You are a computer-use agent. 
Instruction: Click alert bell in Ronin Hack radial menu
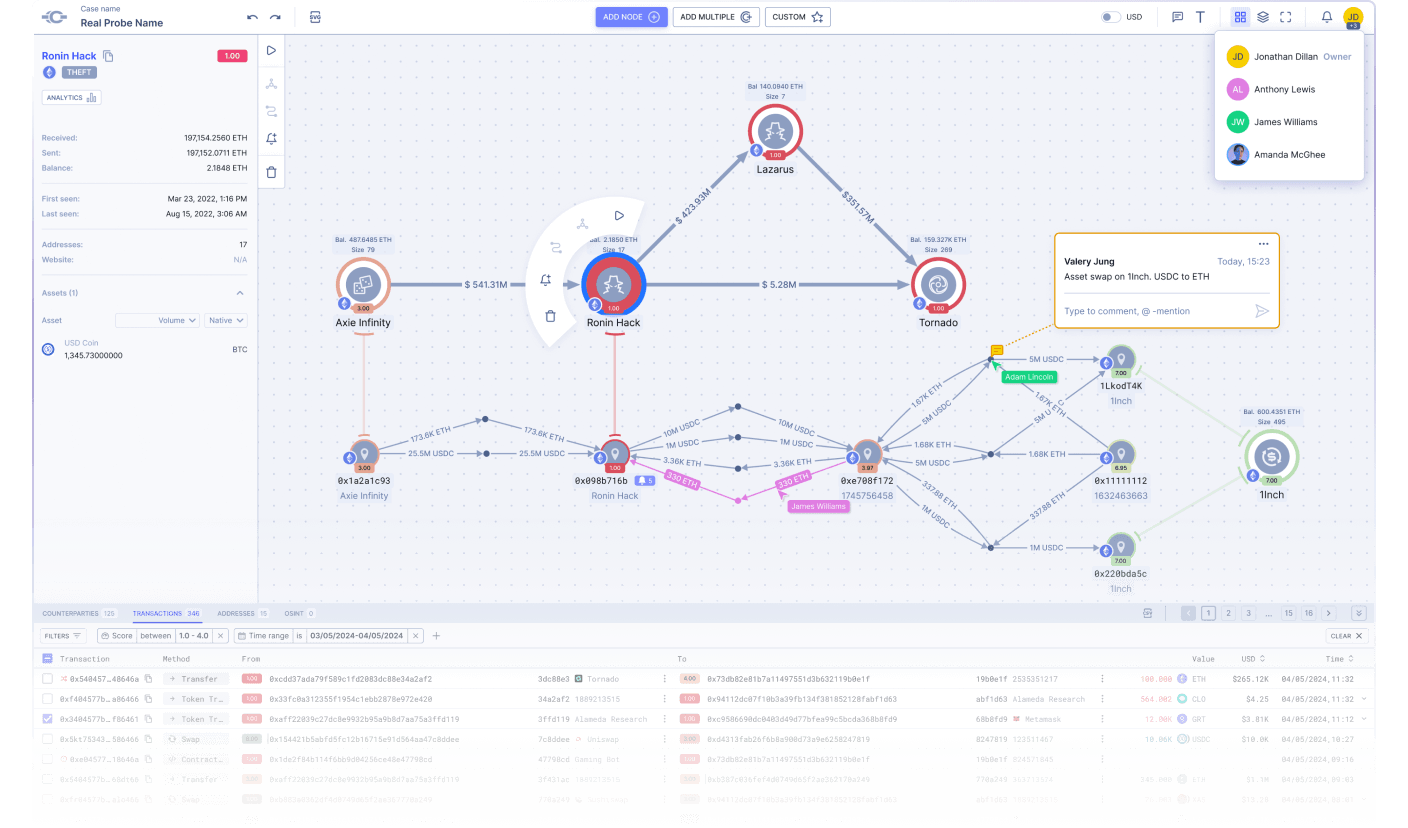pos(545,281)
